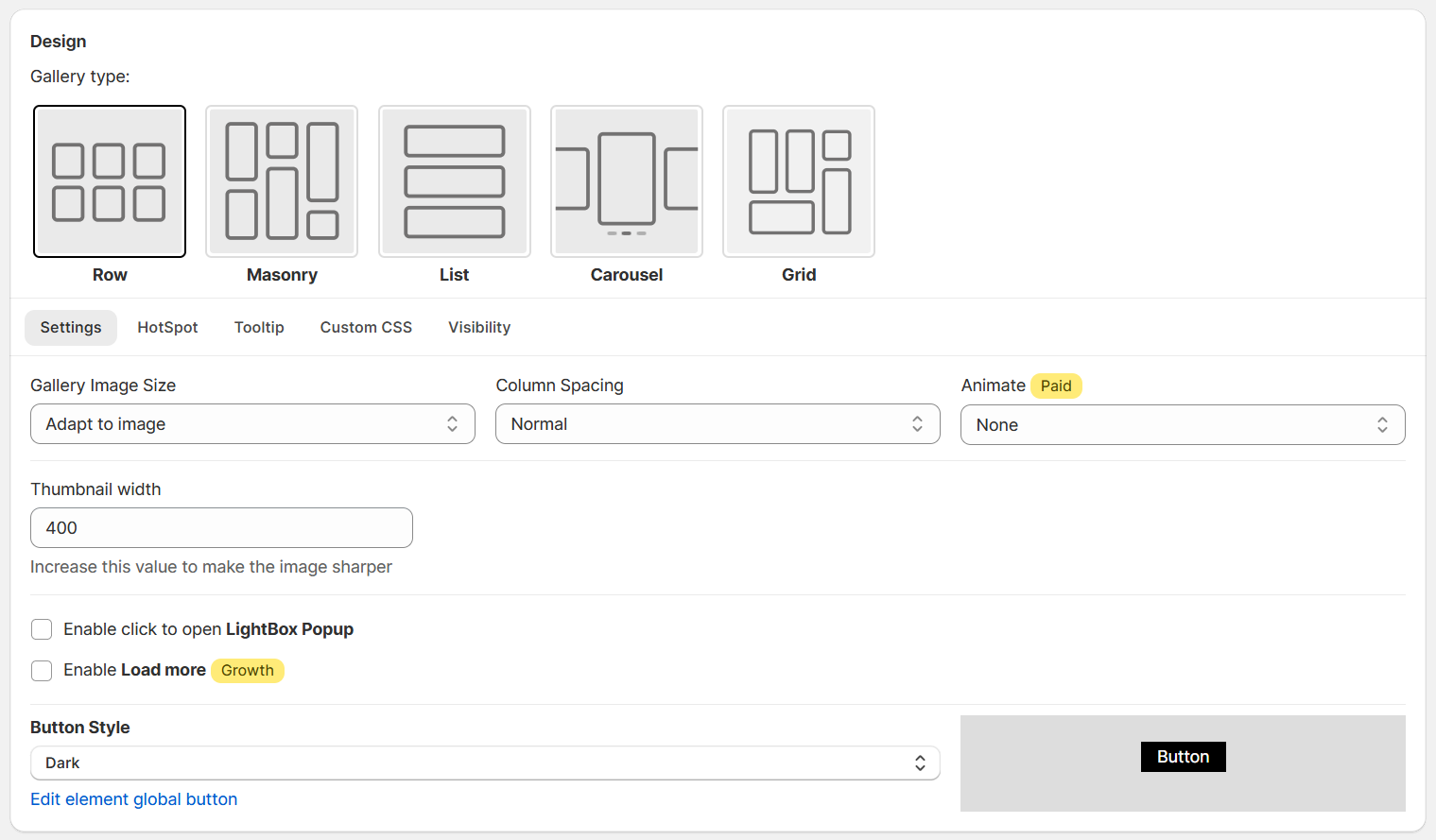The image size is (1436, 840).
Task: Select the Carousel gallery layout icon
Action: pyautogui.click(x=627, y=181)
